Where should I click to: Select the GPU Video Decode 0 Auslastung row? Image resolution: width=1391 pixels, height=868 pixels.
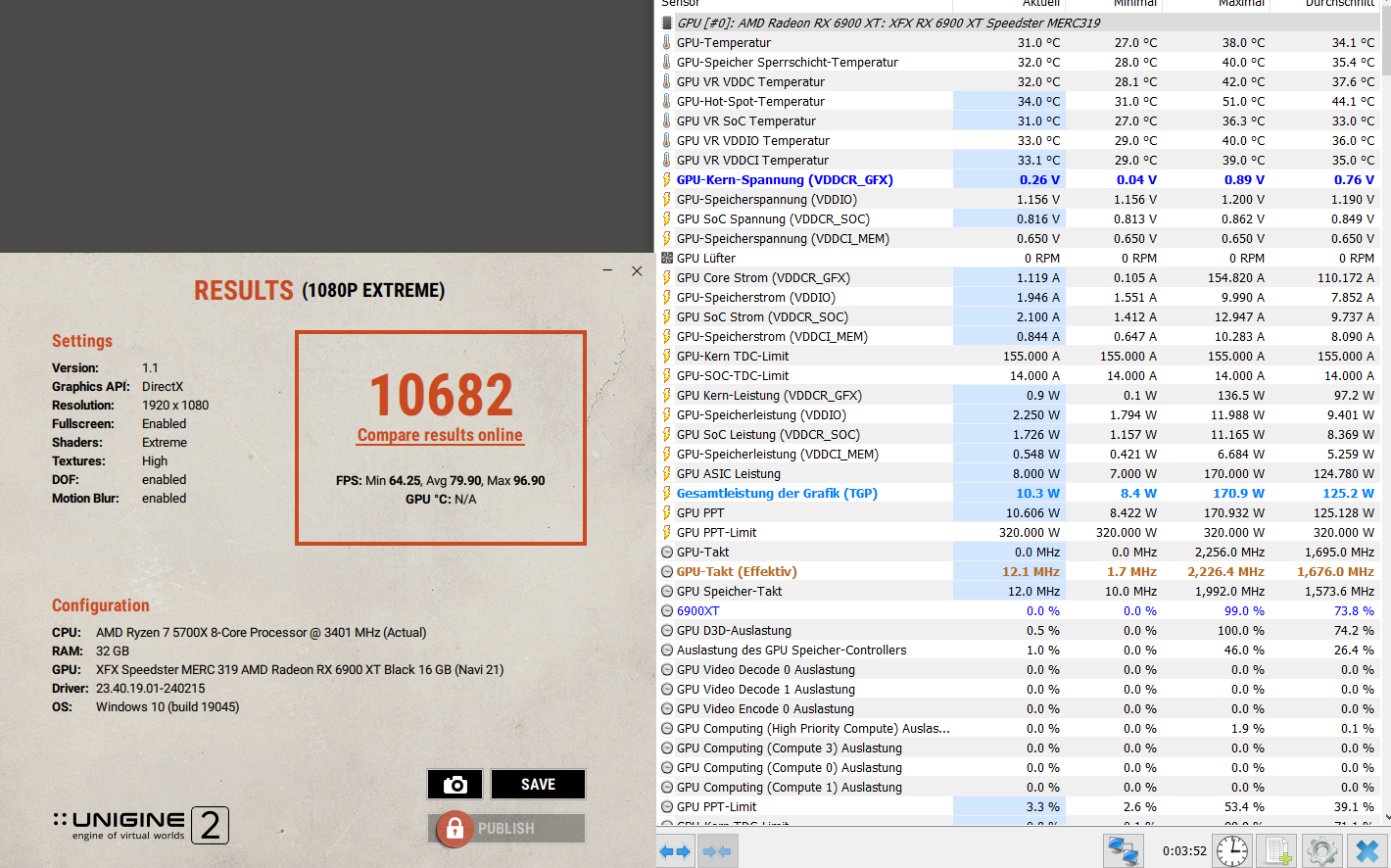[1019, 669]
